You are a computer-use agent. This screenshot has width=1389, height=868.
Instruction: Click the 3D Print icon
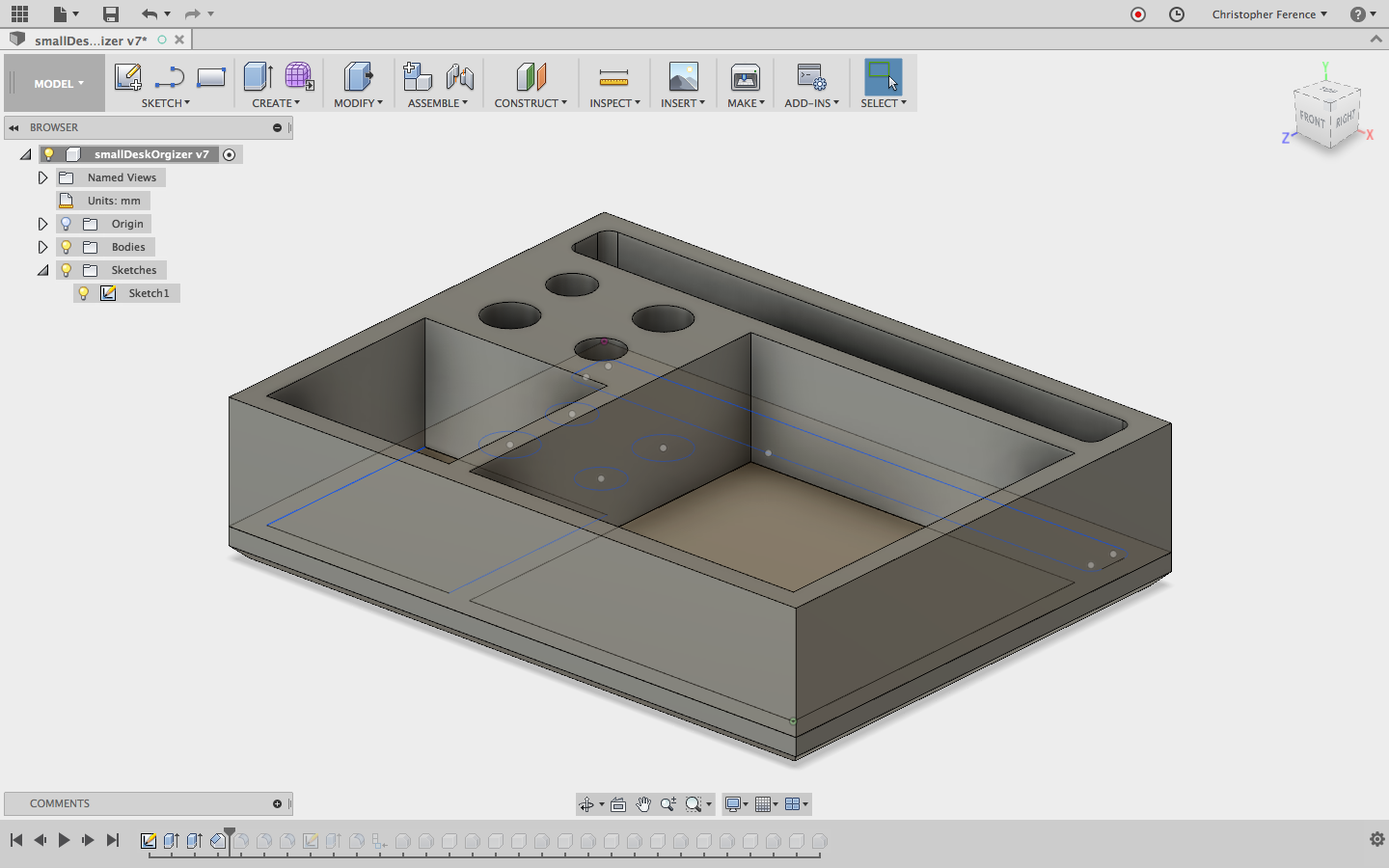[x=746, y=76]
